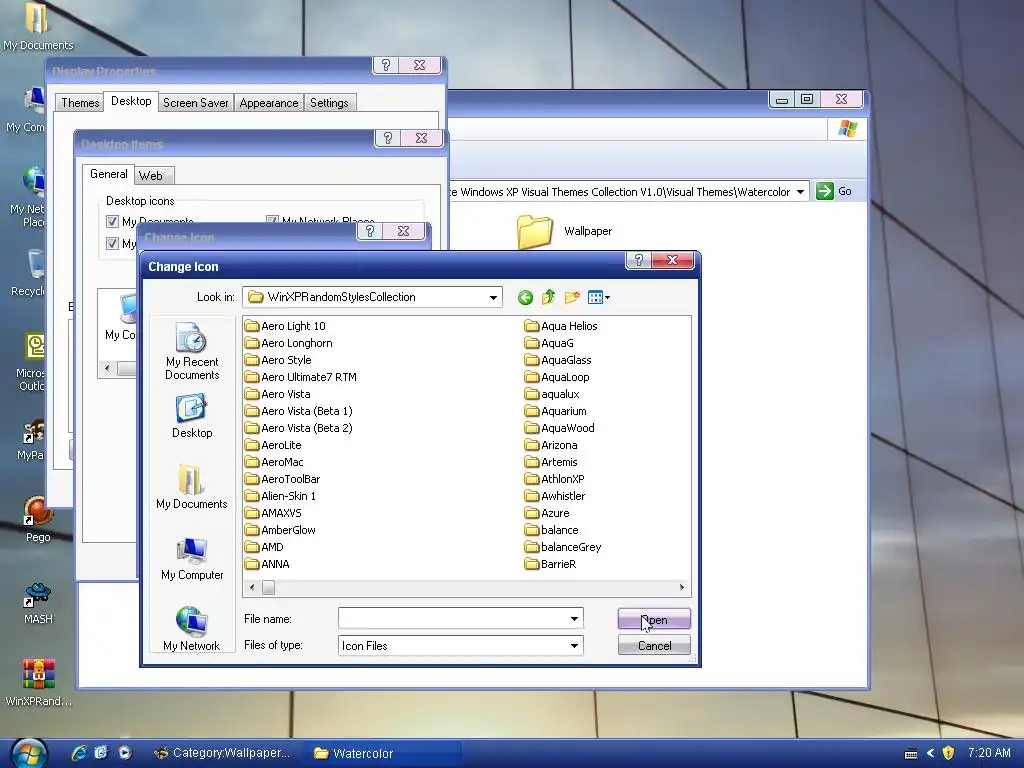
Task: Click the green Go arrow in Explorer
Action: (825, 191)
